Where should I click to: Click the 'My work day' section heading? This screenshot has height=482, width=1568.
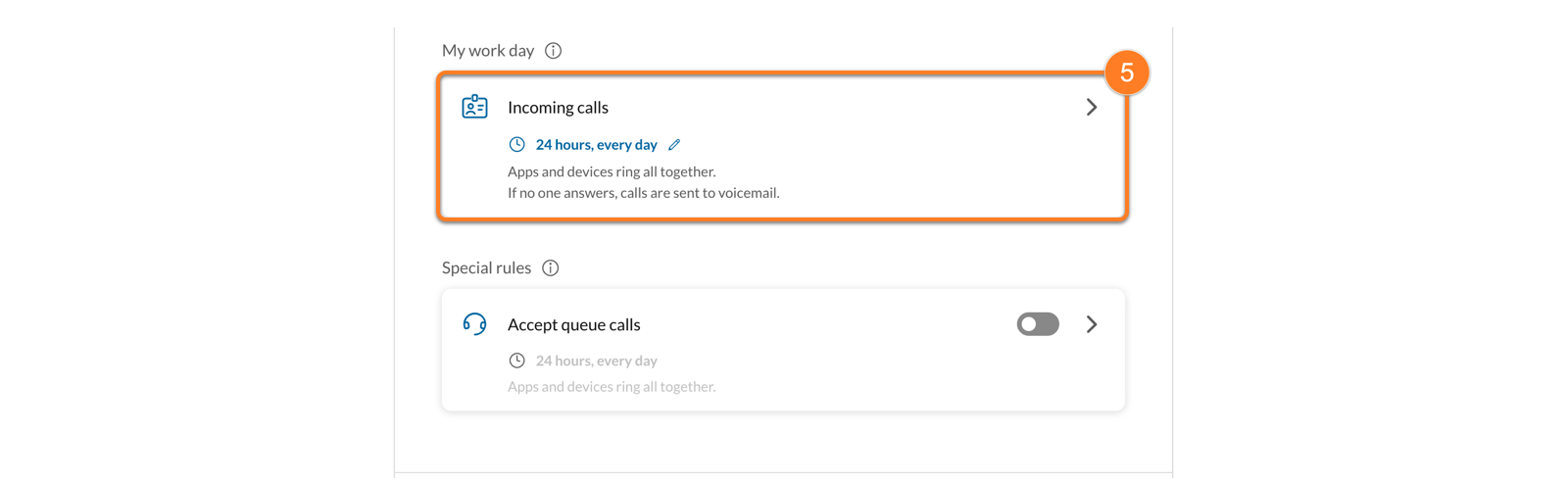[488, 51]
